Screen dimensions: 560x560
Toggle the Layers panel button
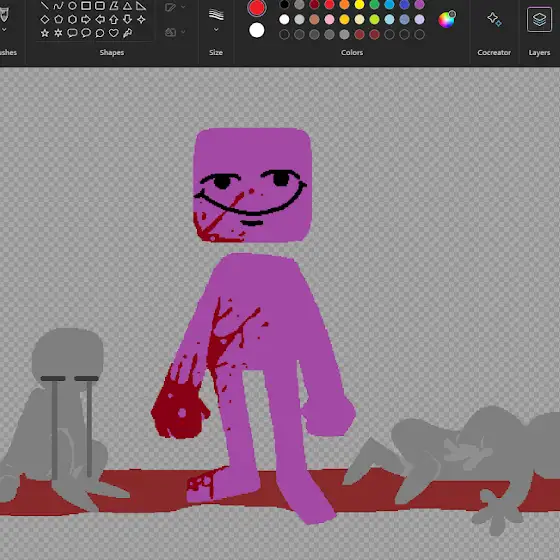[x=539, y=20]
